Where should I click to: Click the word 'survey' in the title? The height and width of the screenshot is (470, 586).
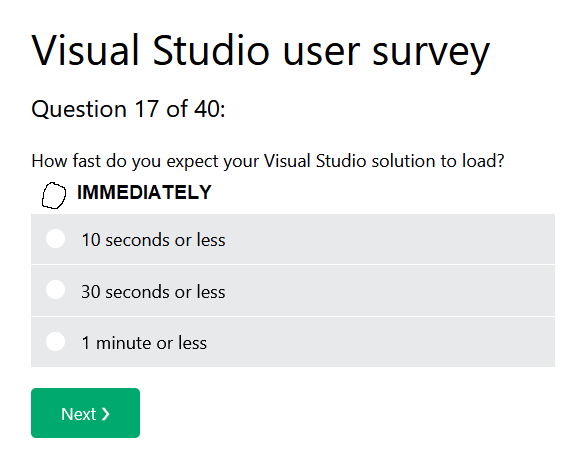click(x=431, y=54)
